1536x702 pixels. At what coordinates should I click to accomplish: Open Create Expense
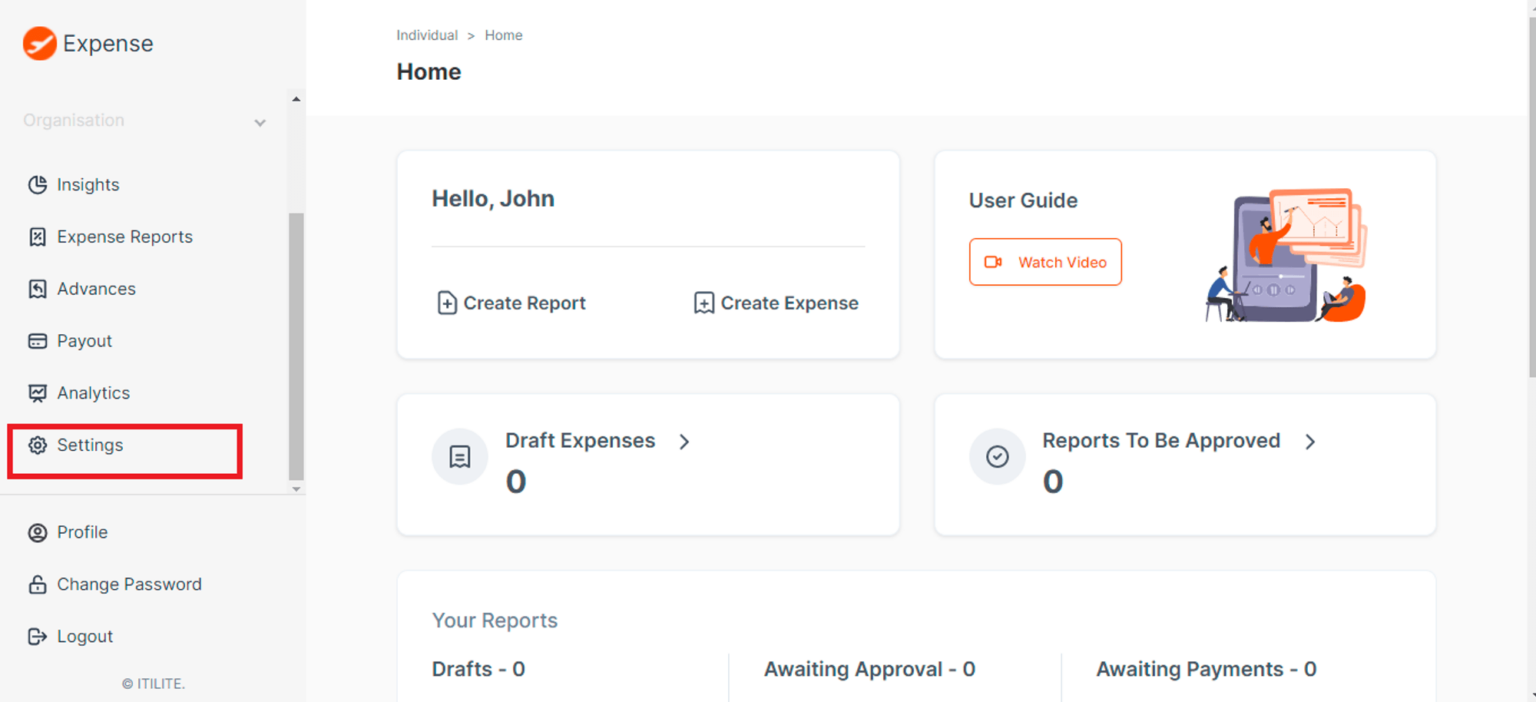click(x=775, y=302)
